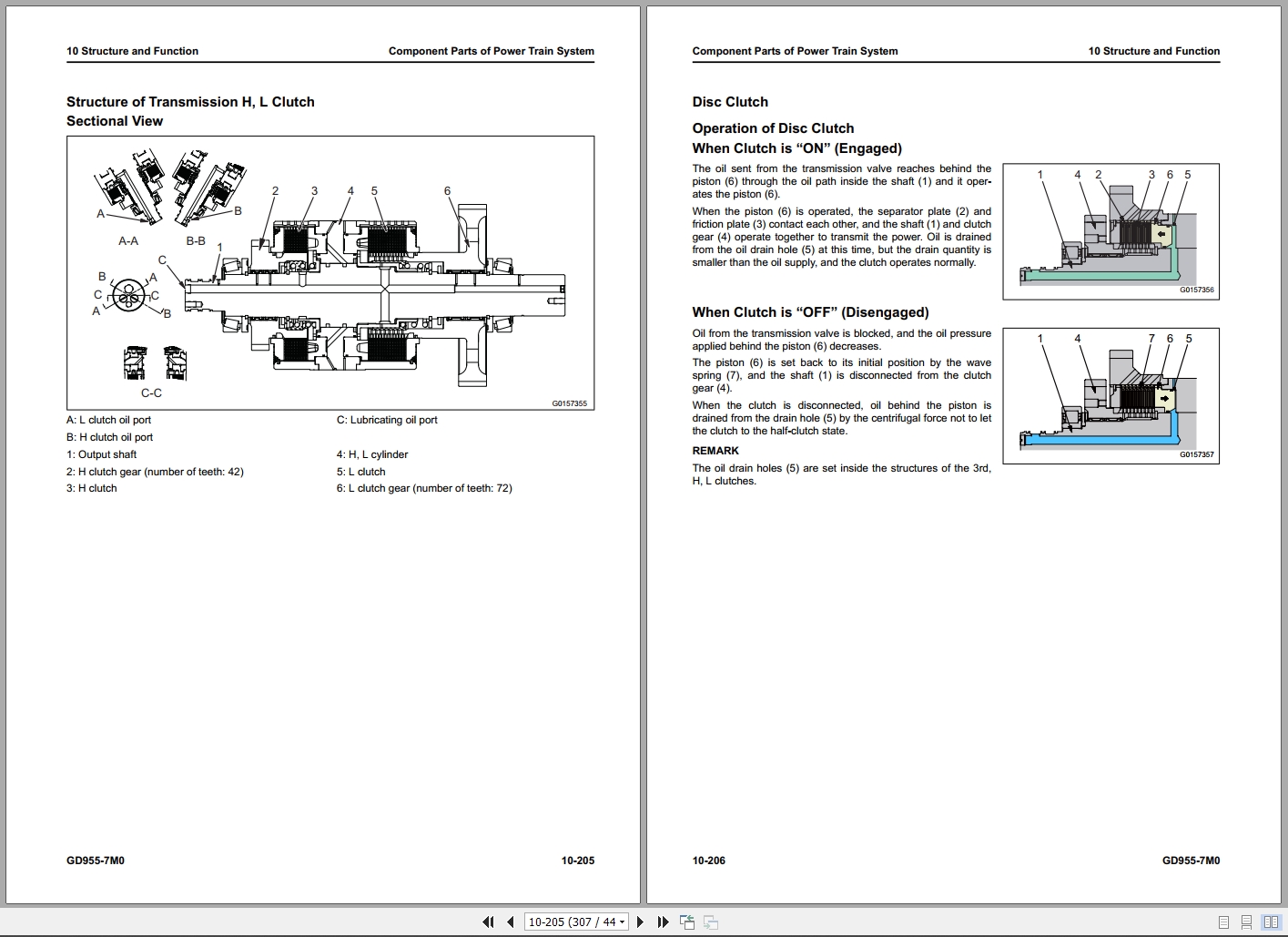Open the page number dropdown arrow
This screenshot has height=937, width=1288.
(x=623, y=922)
